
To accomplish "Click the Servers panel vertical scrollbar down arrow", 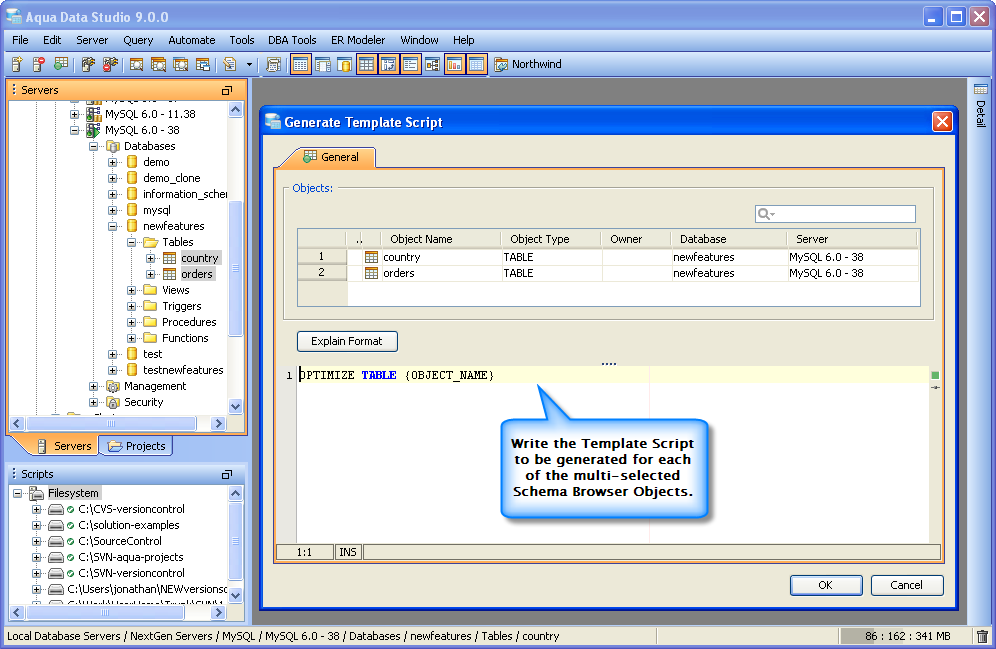I will [x=236, y=406].
